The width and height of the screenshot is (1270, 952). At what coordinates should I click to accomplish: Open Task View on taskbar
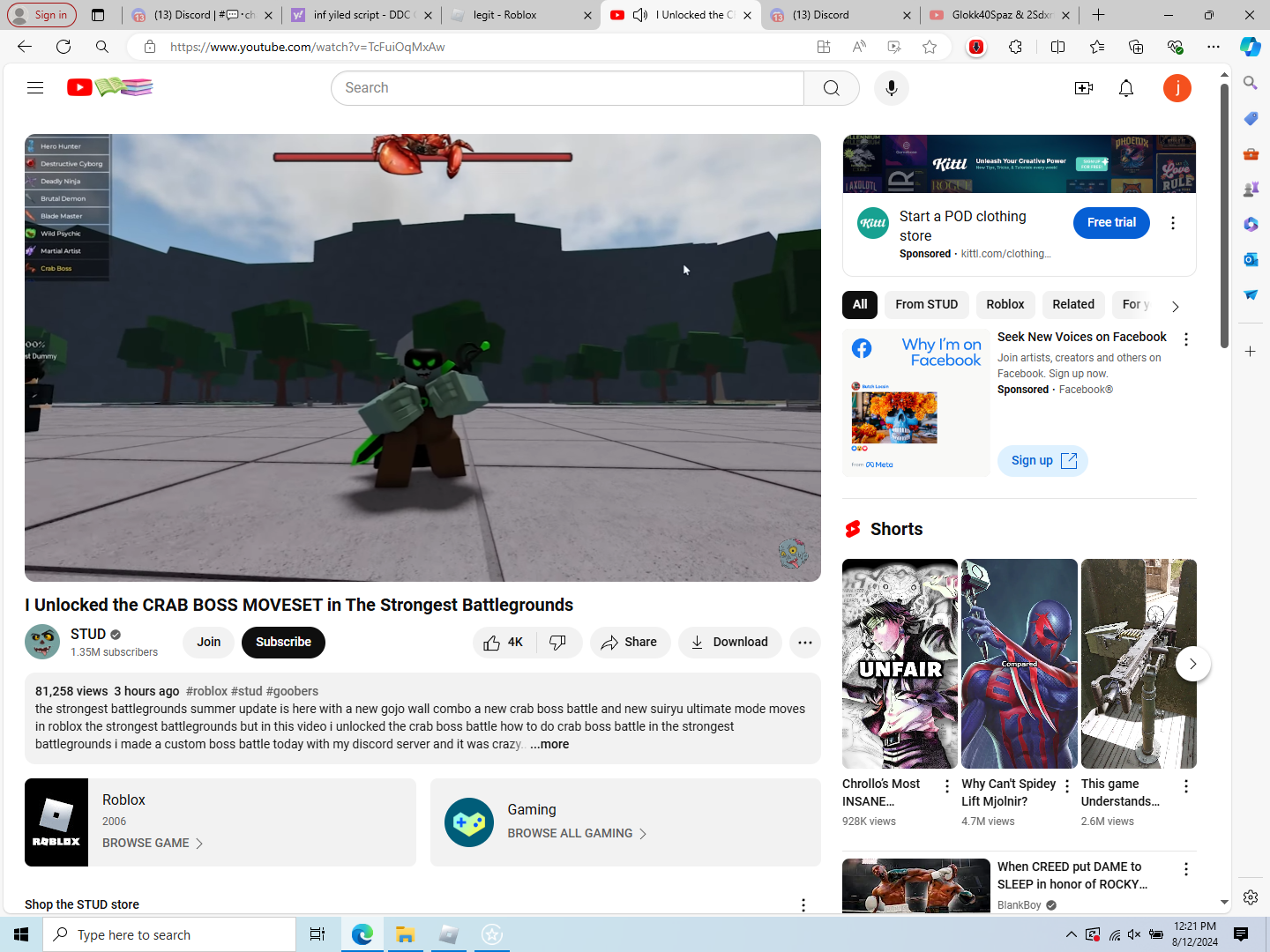pos(317,934)
